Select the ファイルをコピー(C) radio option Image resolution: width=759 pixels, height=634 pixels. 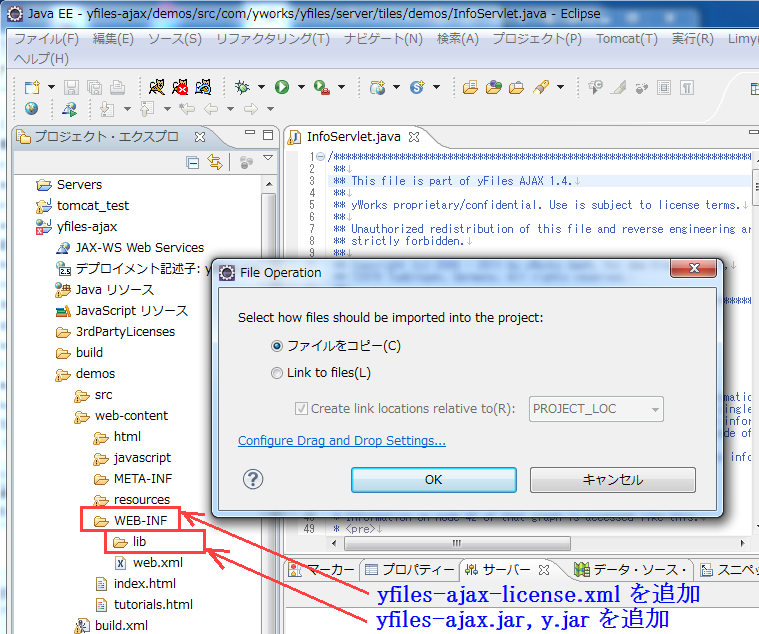pyautogui.click(x=278, y=346)
